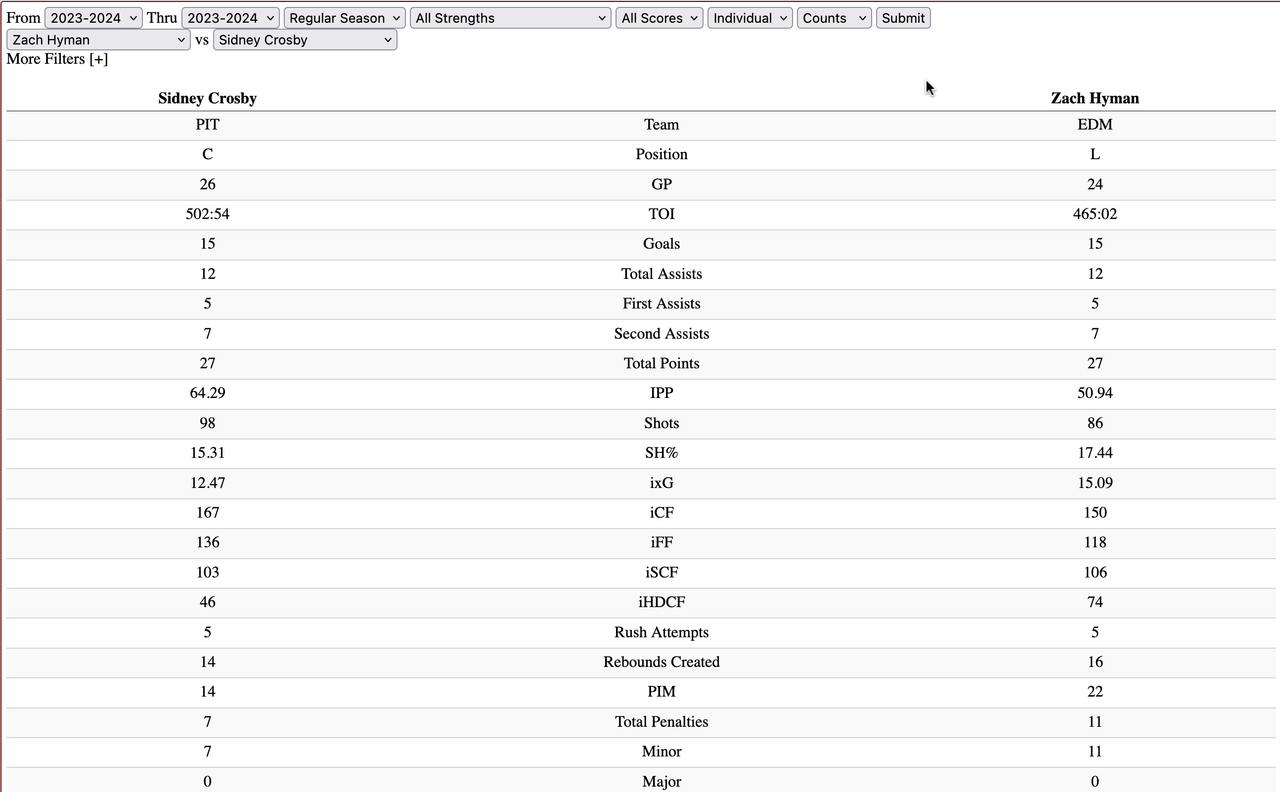The width and height of the screenshot is (1280, 792).
Task: Click the Shots row label
Action: pos(661,423)
